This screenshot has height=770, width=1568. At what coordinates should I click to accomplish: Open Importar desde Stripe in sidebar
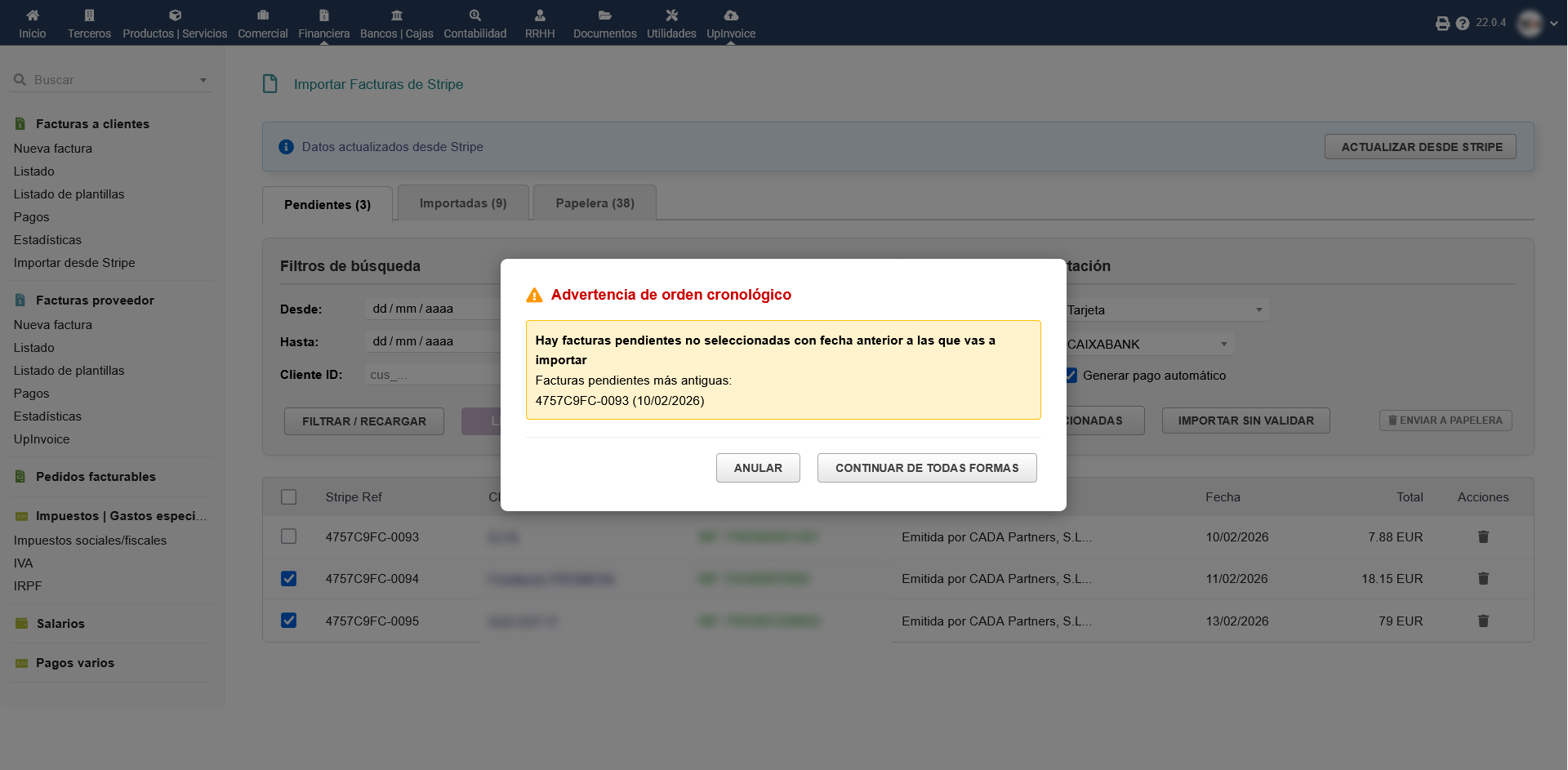click(74, 263)
